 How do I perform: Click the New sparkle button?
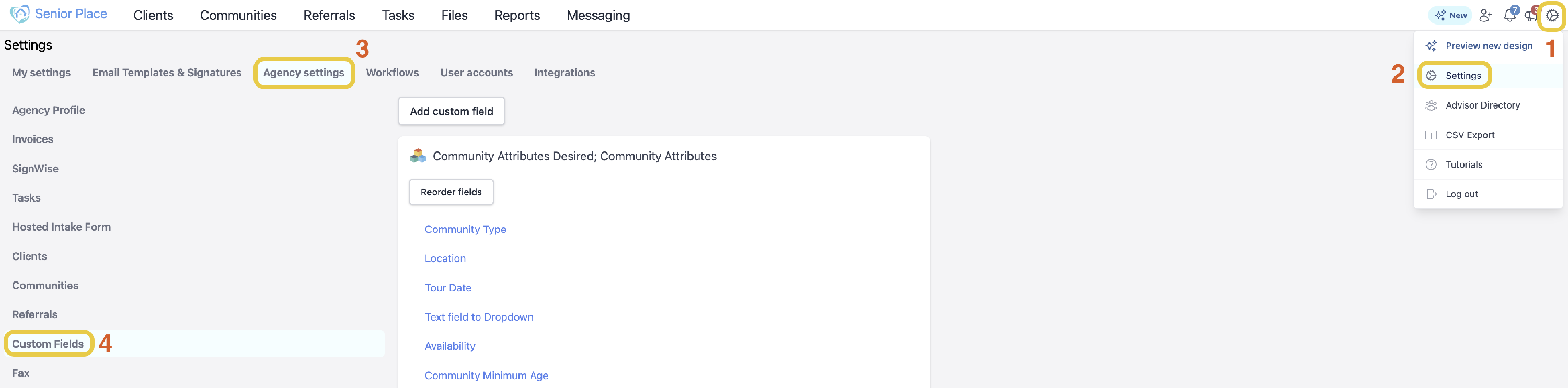coord(1450,15)
